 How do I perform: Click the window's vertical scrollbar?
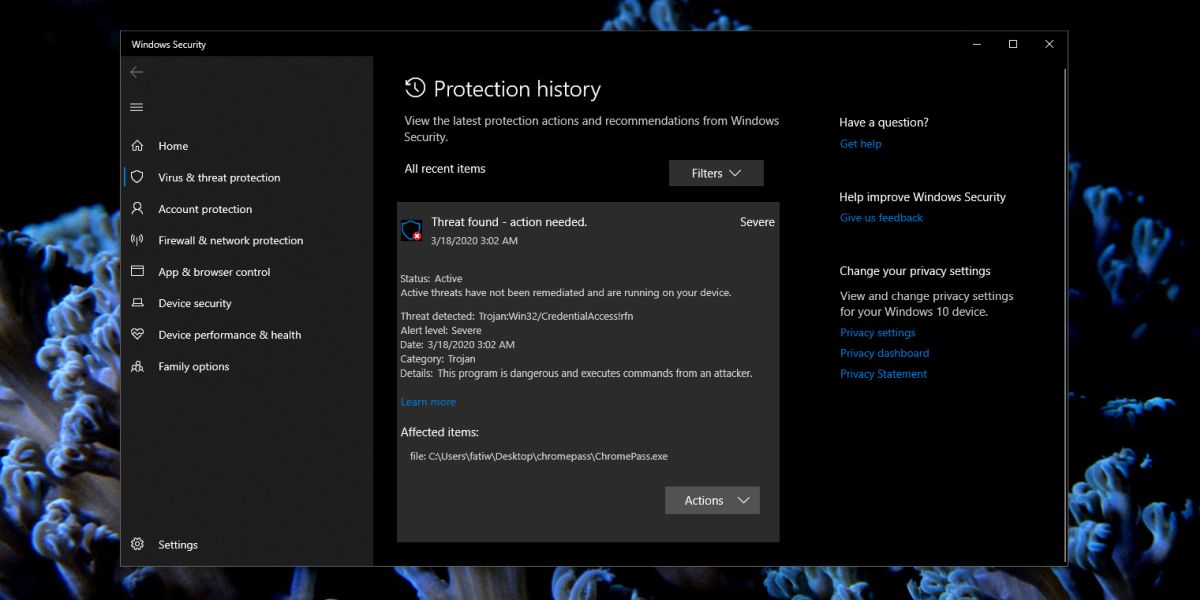click(x=1064, y=310)
